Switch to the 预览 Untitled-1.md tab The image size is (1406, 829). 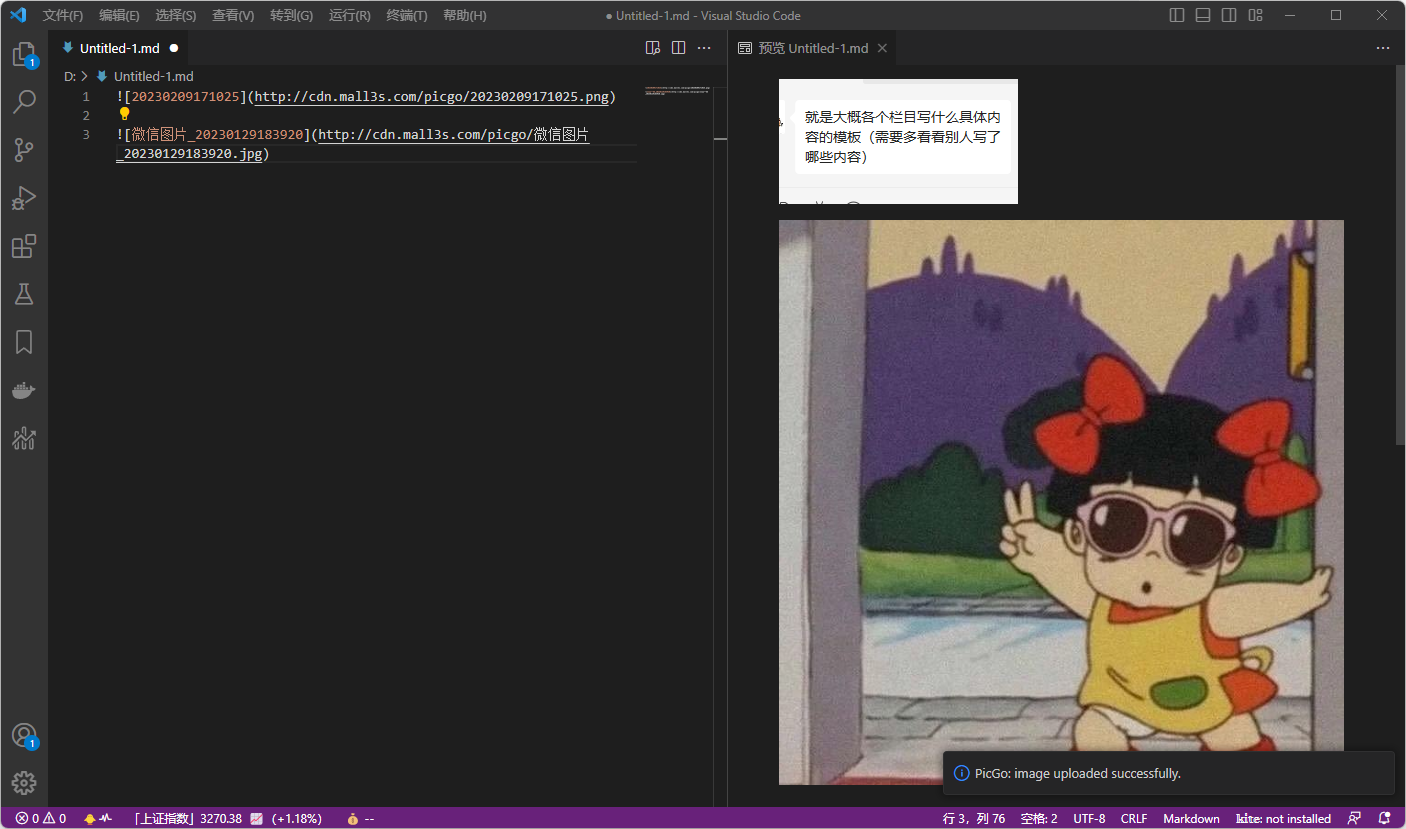point(813,48)
